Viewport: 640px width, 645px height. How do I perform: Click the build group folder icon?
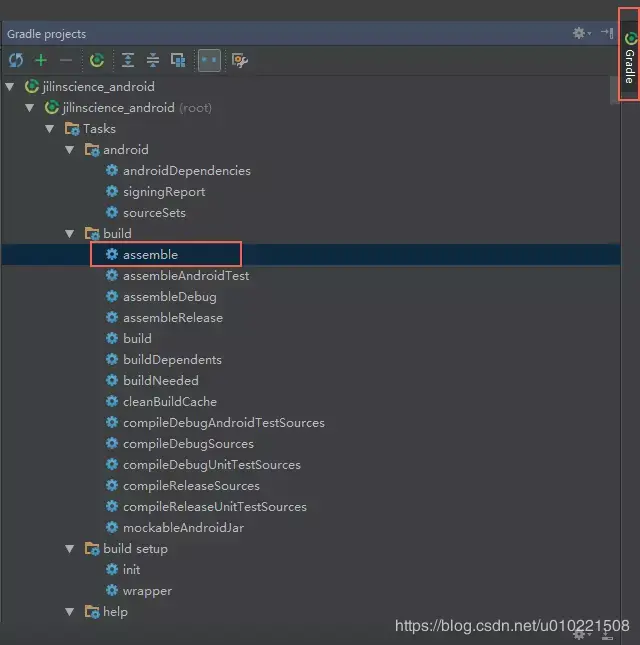coord(92,234)
